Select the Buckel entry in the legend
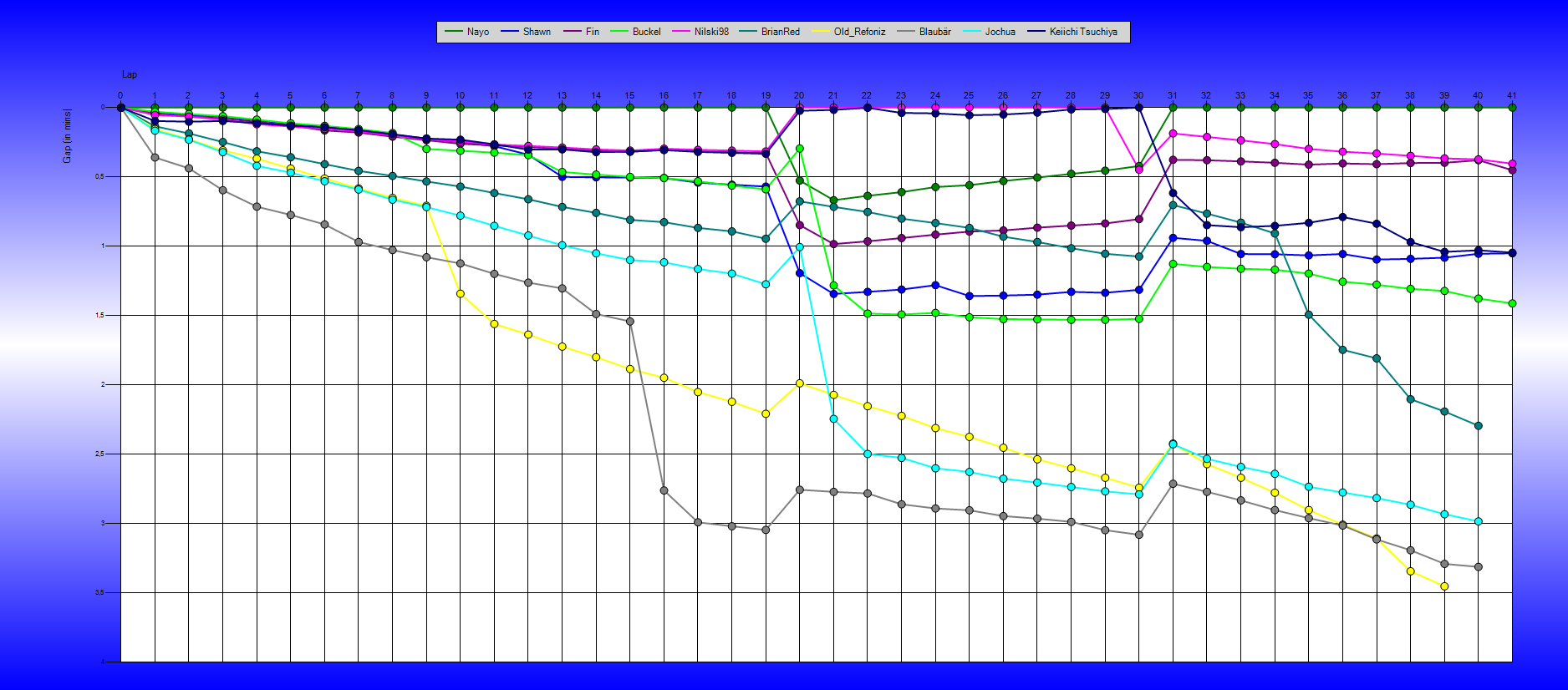Screen dimensions: 1568x690 point(635,32)
